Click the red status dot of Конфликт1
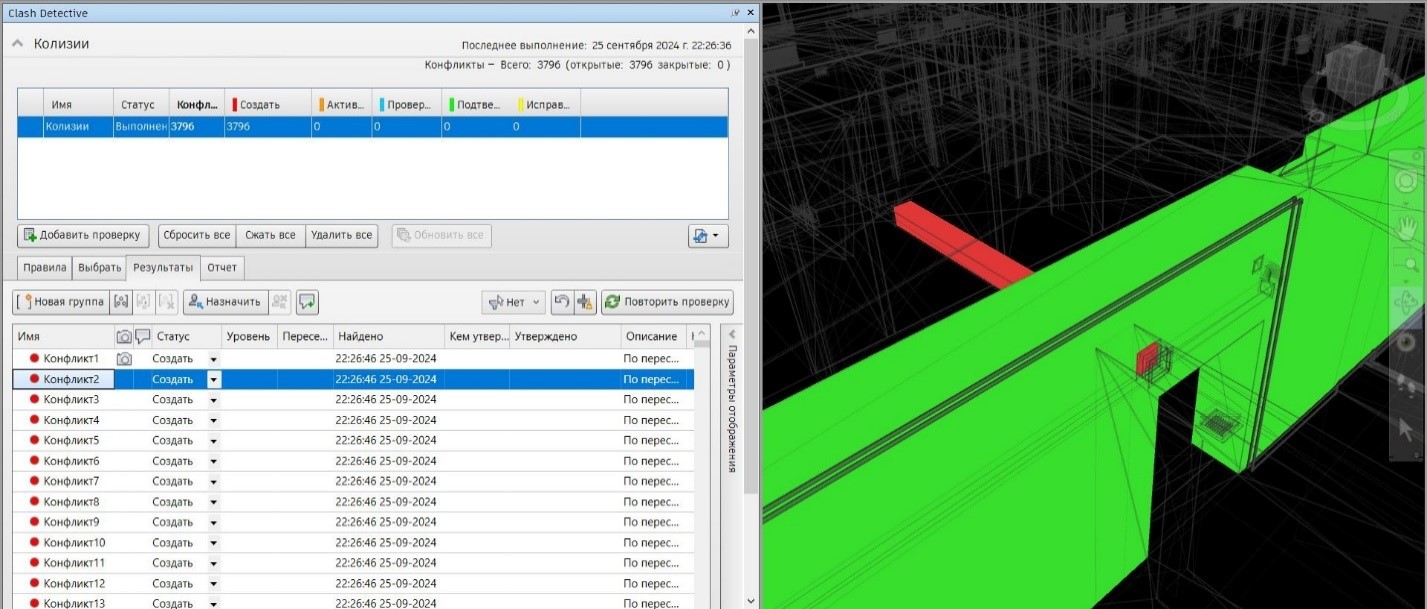Screen dimensions: 1427x609 pos(34,358)
